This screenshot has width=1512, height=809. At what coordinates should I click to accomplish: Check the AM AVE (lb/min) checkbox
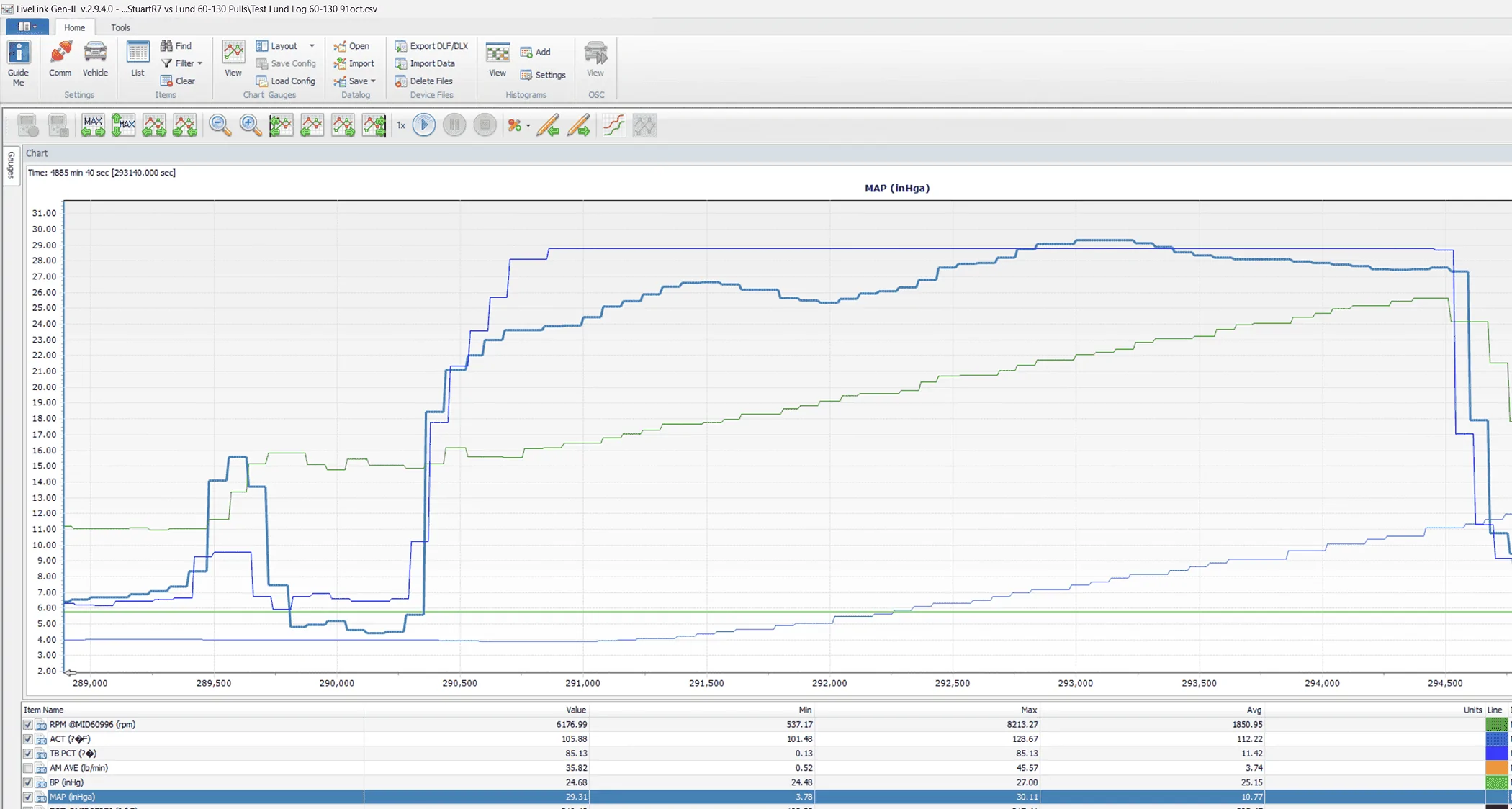click(28, 768)
